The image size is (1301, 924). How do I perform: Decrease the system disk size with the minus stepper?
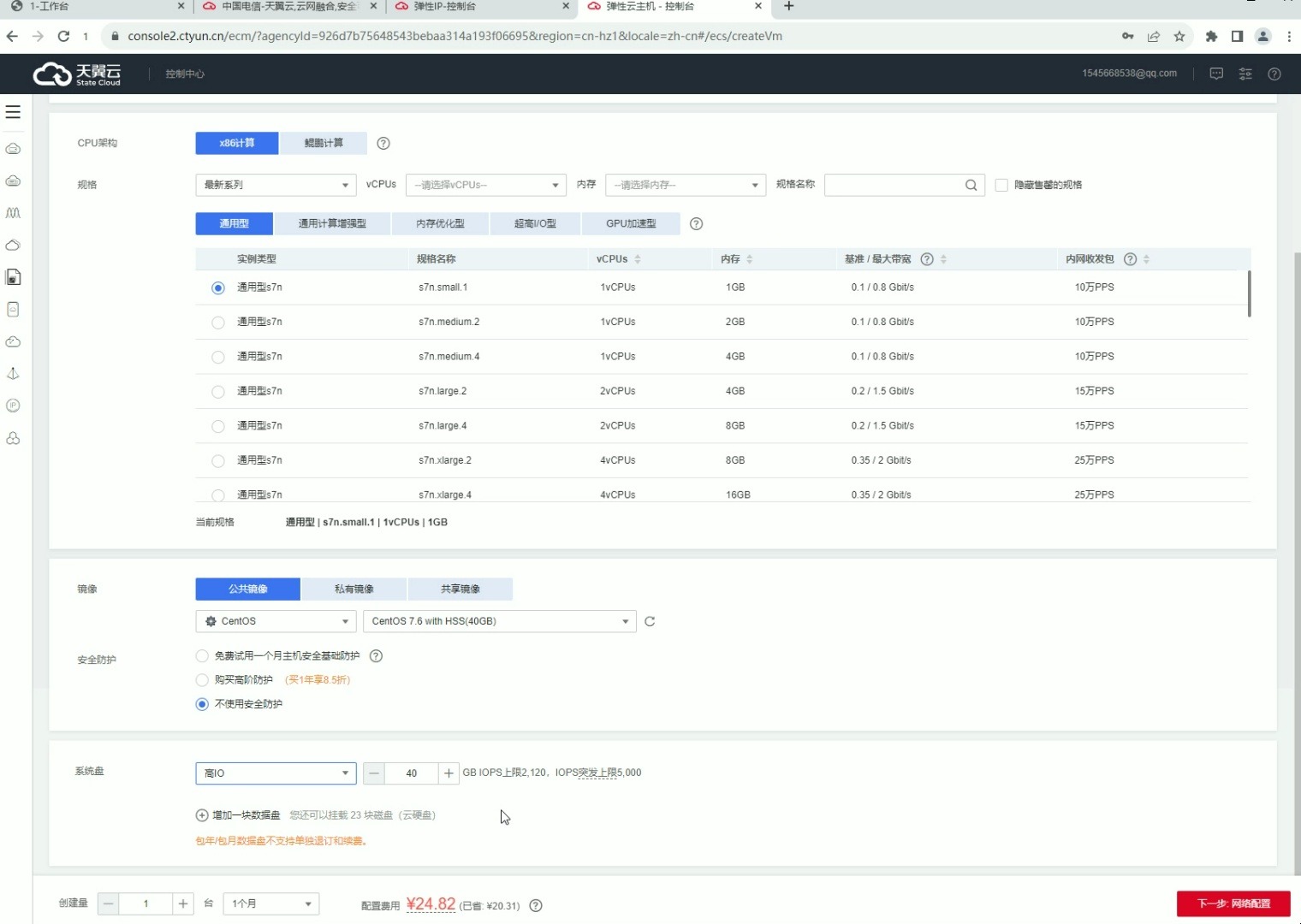[x=374, y=773]
